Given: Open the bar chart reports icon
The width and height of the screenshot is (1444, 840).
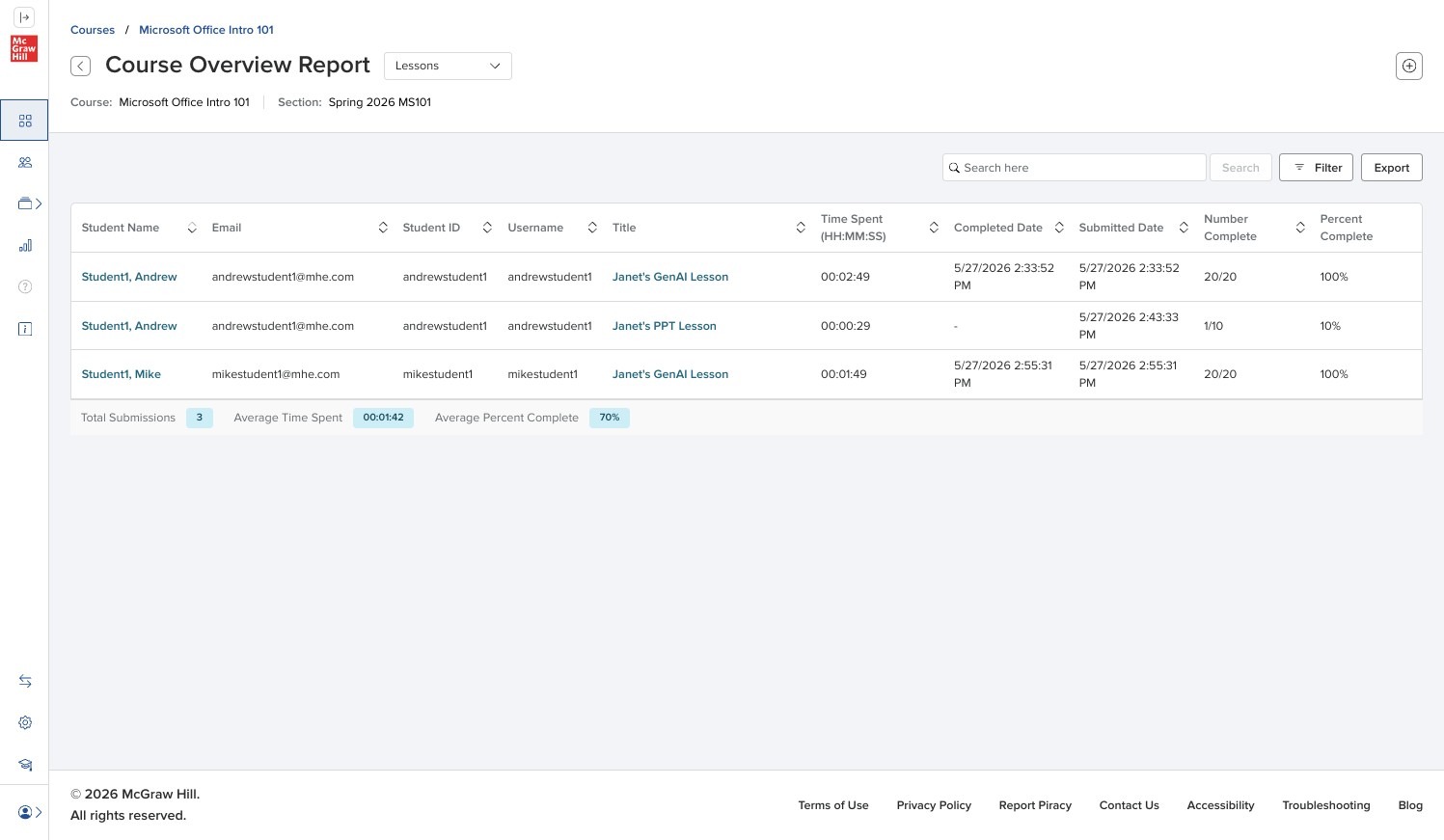Looking at the screenshot, I should coord(25,245).
